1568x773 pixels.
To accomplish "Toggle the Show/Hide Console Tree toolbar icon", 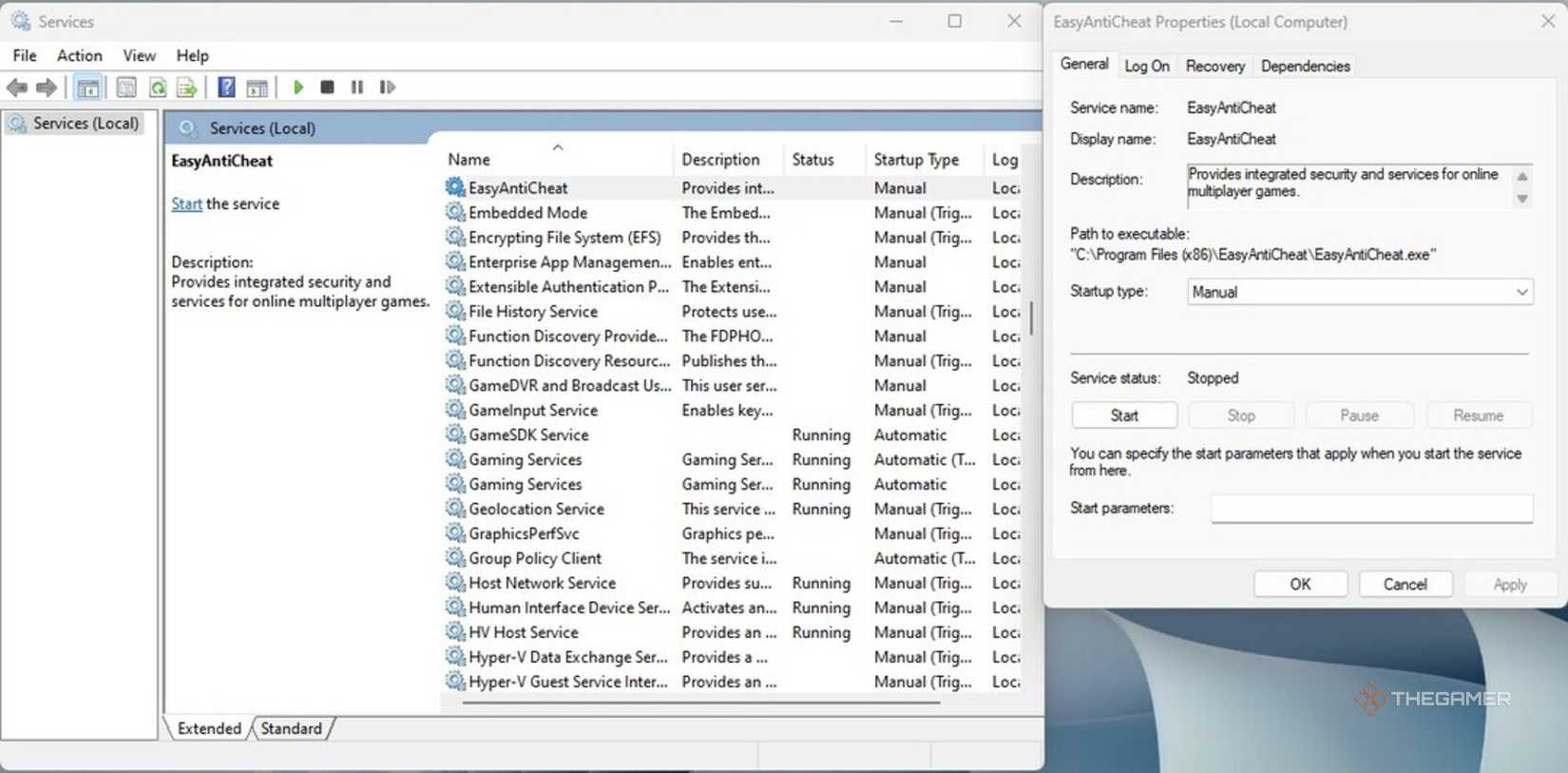I will pyautogui.click(x=87, y=87).
